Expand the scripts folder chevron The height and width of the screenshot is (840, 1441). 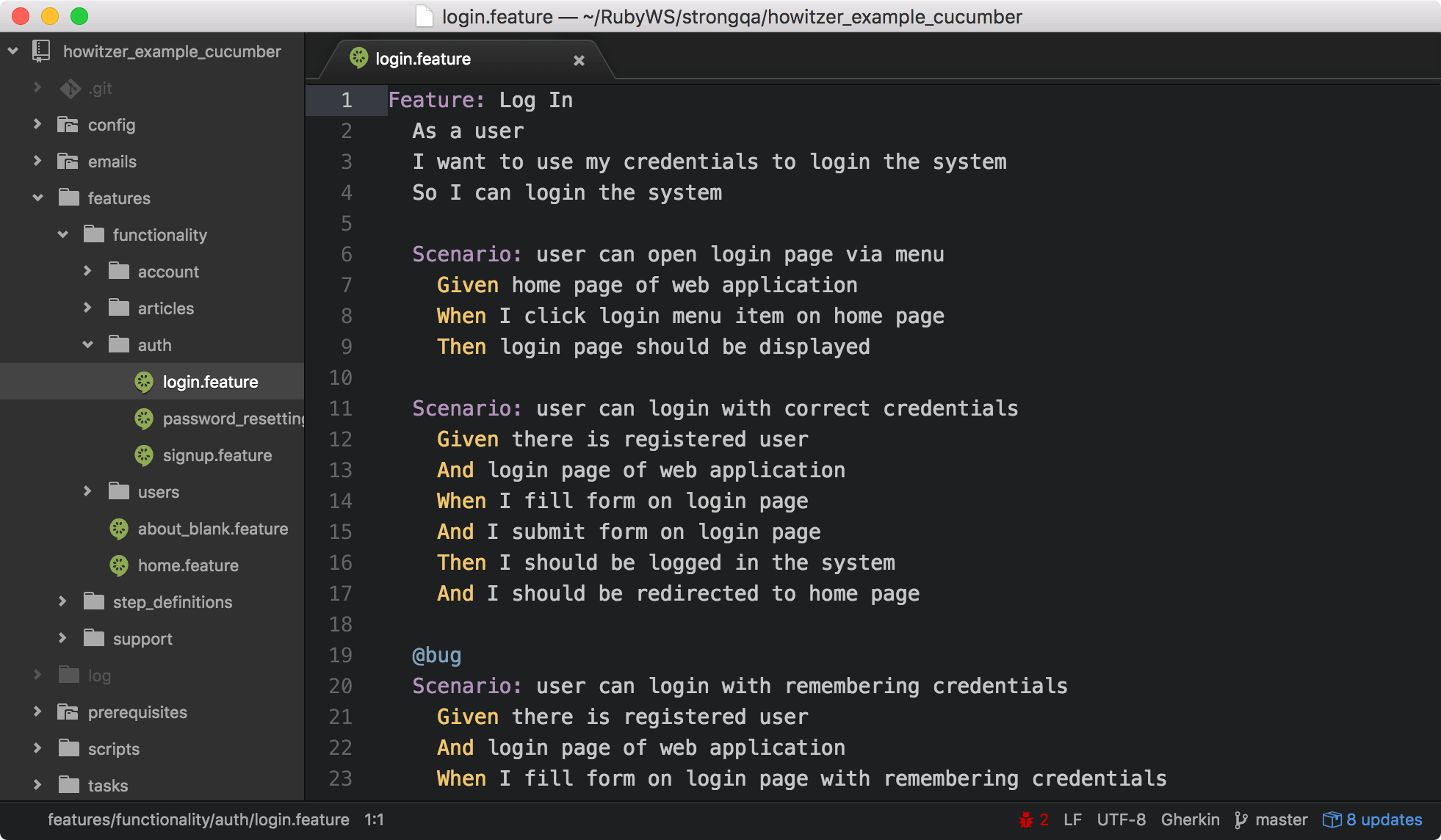(x=37, y=749)
